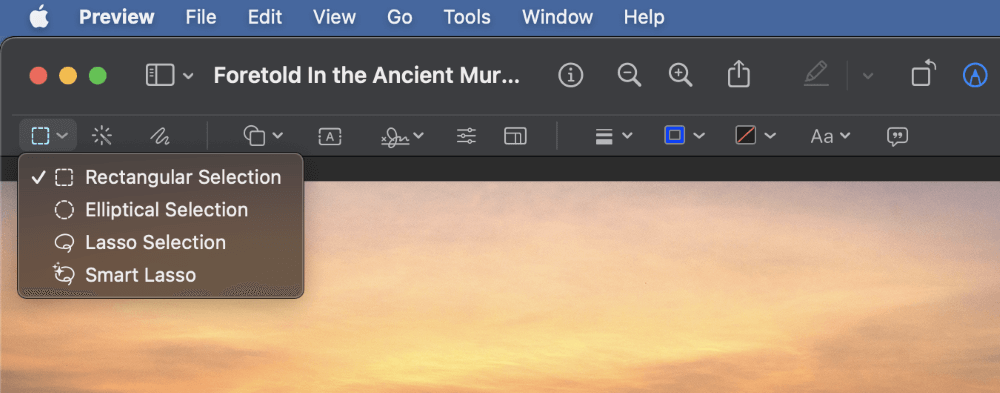Select the Sketch drawing tool
Screen dimensions: 1000x393
159,136
